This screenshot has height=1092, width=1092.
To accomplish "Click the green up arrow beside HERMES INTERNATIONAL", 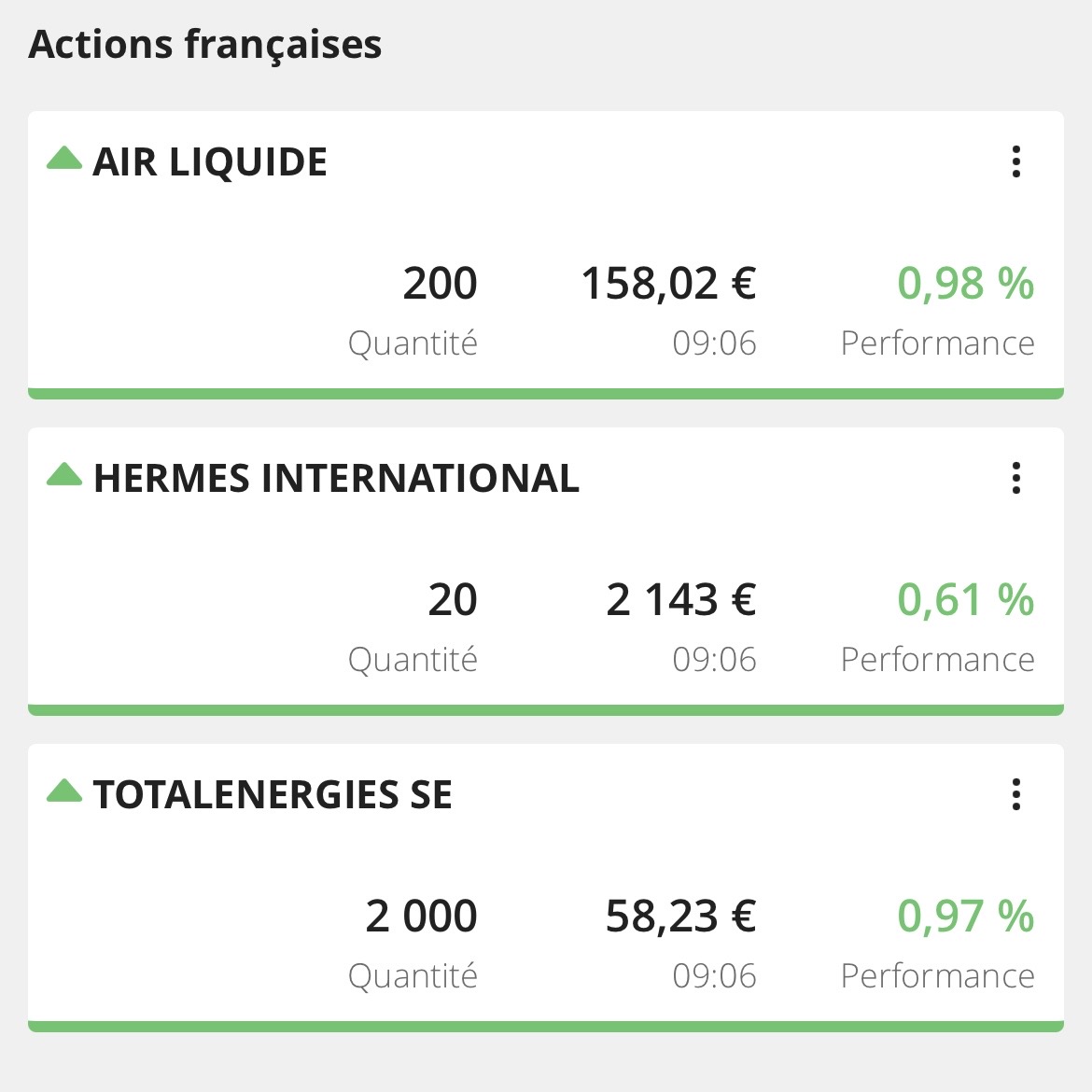I will 64,475.
